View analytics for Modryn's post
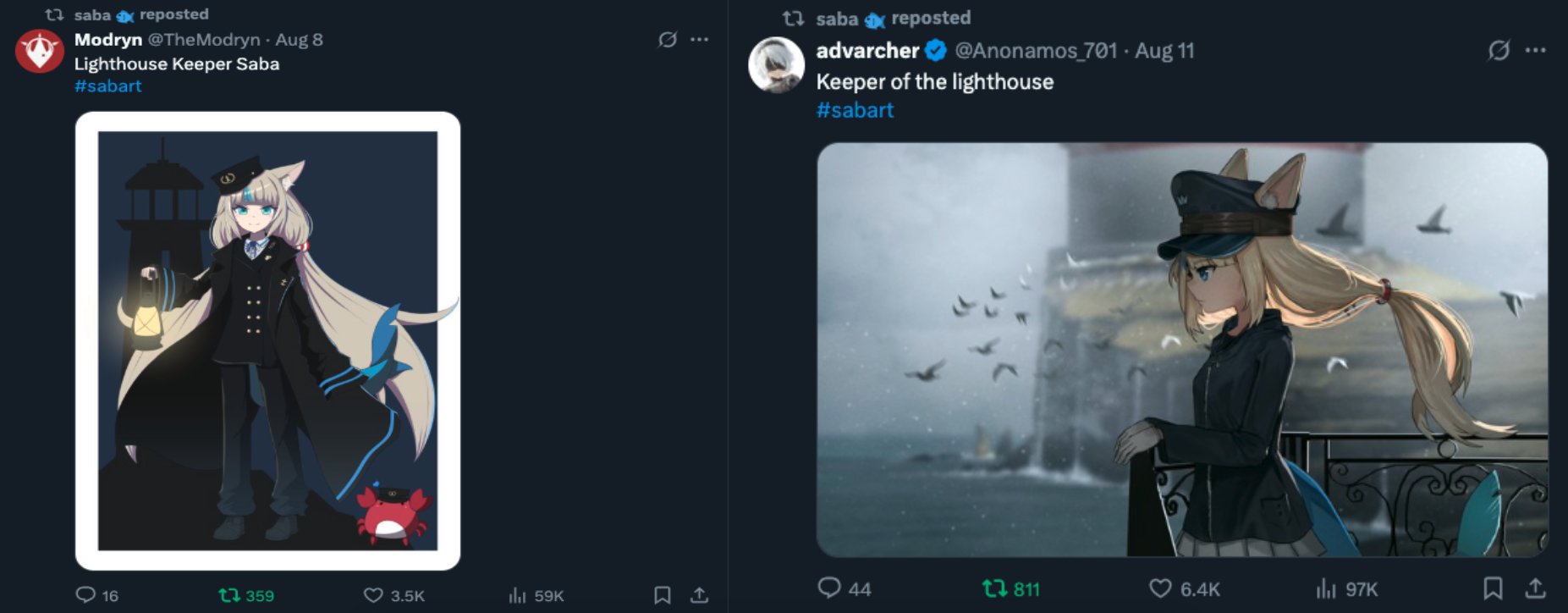Viewport: 1568px width, 613px height. click(517, 595)
